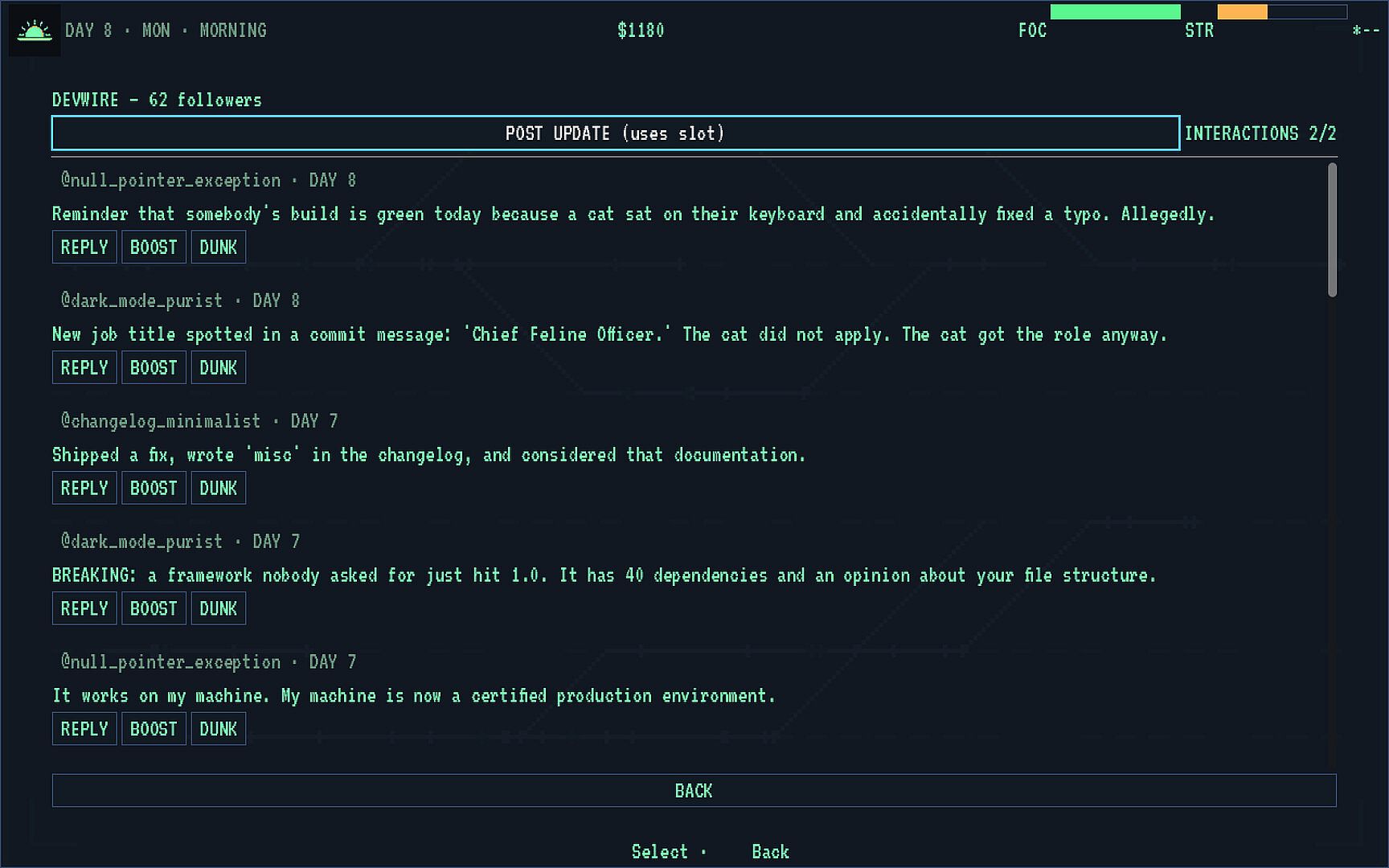Viewport: 1389px width, 868px height.
Task: Dunk on changelog_minimalist's 'misc' post
Action: tap(218, 488)
